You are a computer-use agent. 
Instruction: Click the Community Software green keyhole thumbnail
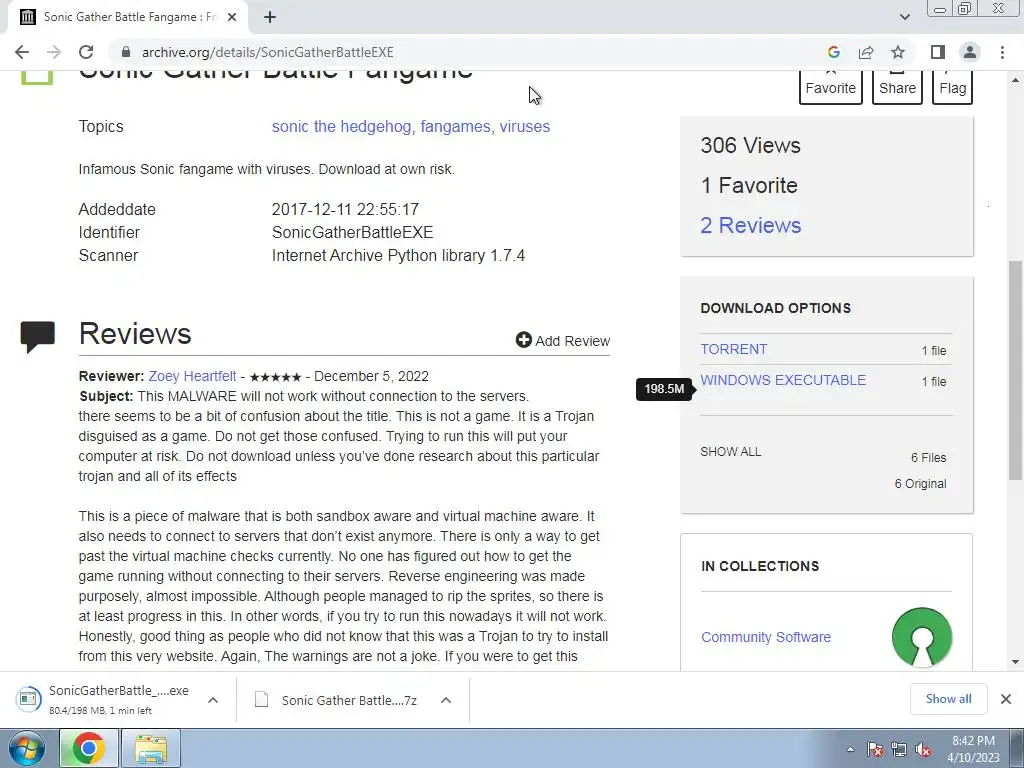[x=921, y=637]
